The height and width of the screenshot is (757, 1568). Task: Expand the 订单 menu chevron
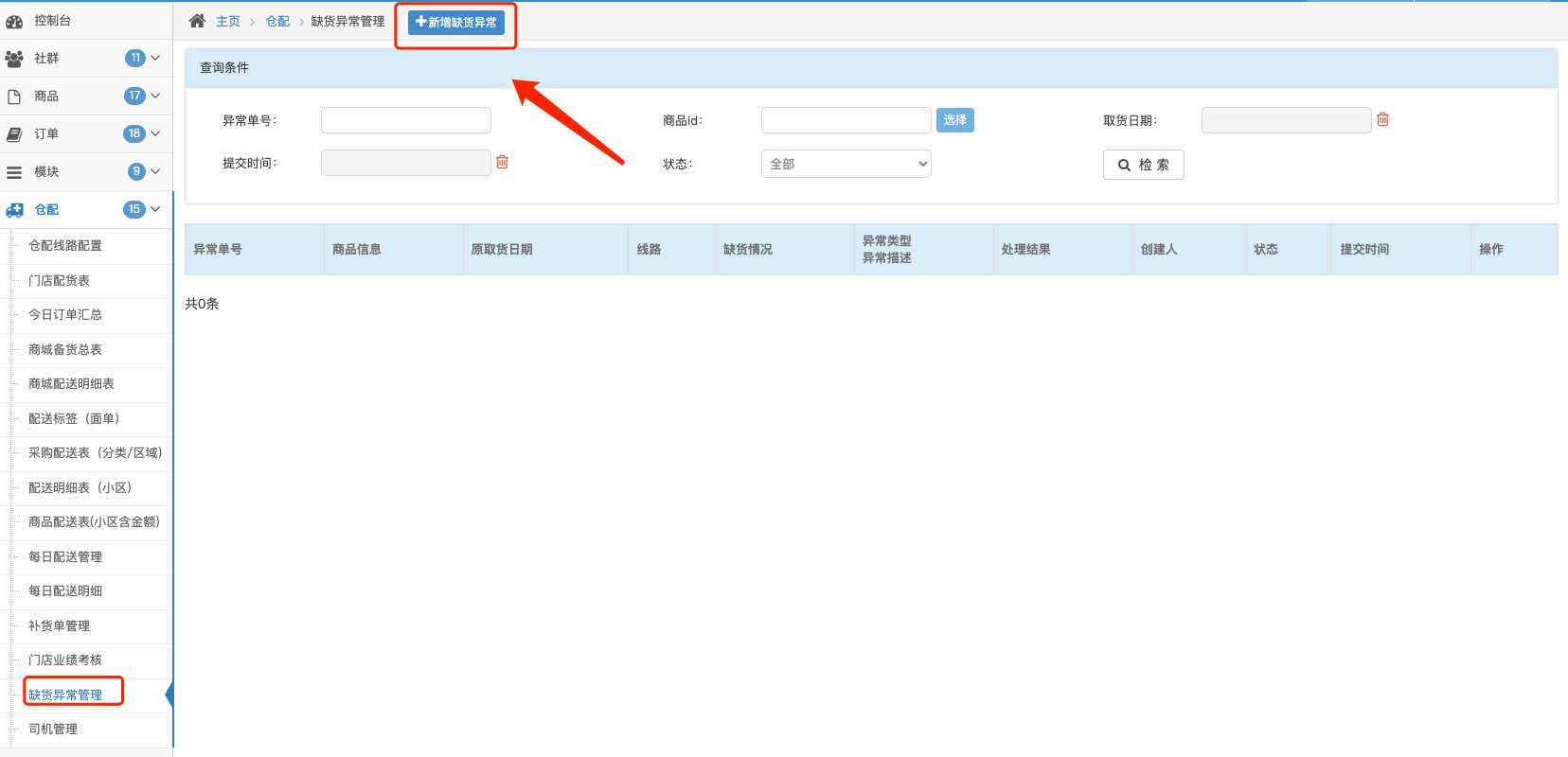point(155,133)
